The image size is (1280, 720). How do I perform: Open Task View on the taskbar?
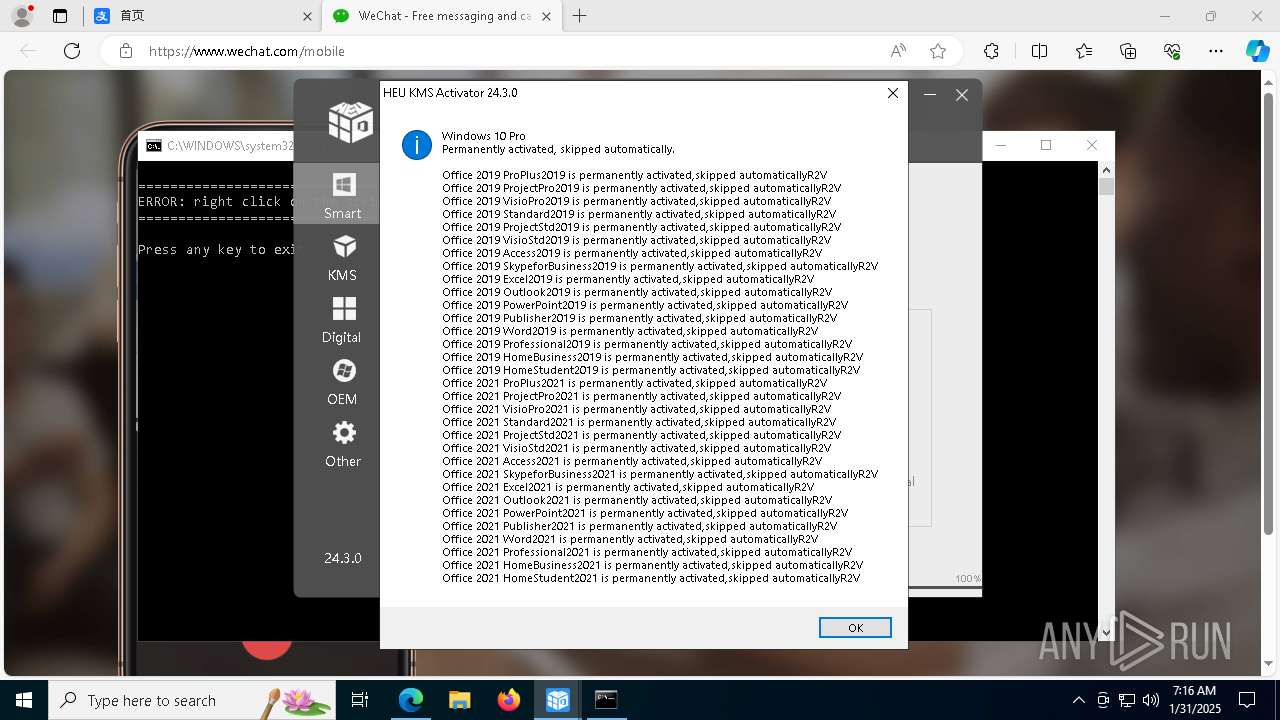[x=360, y=700]
